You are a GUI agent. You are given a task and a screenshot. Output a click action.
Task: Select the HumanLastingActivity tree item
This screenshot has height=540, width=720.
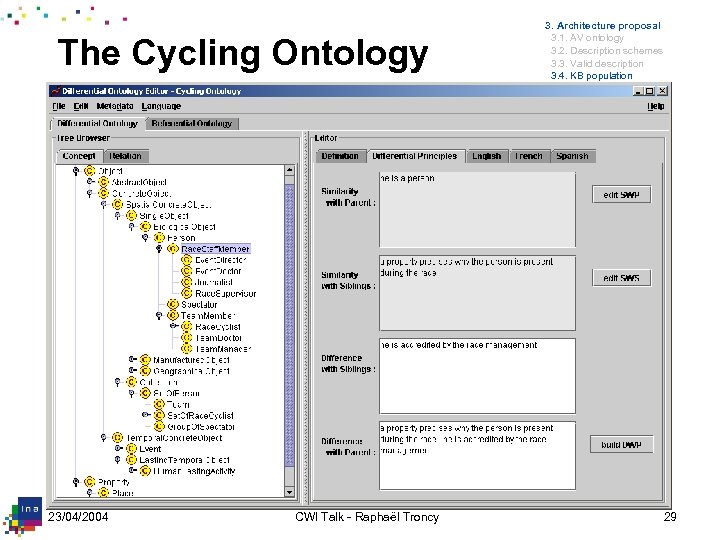pos(194,471)
